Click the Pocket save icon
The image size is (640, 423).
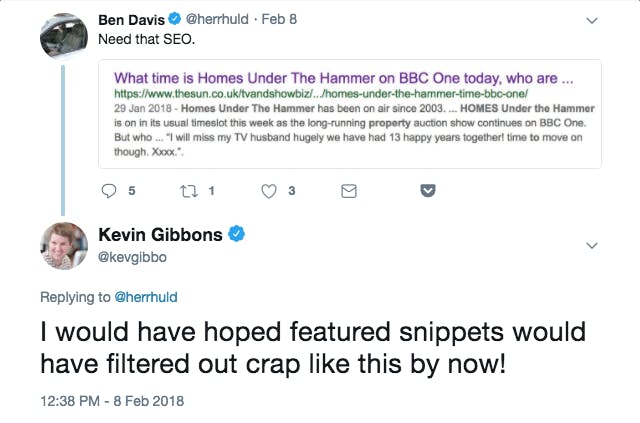coord(427,191)
